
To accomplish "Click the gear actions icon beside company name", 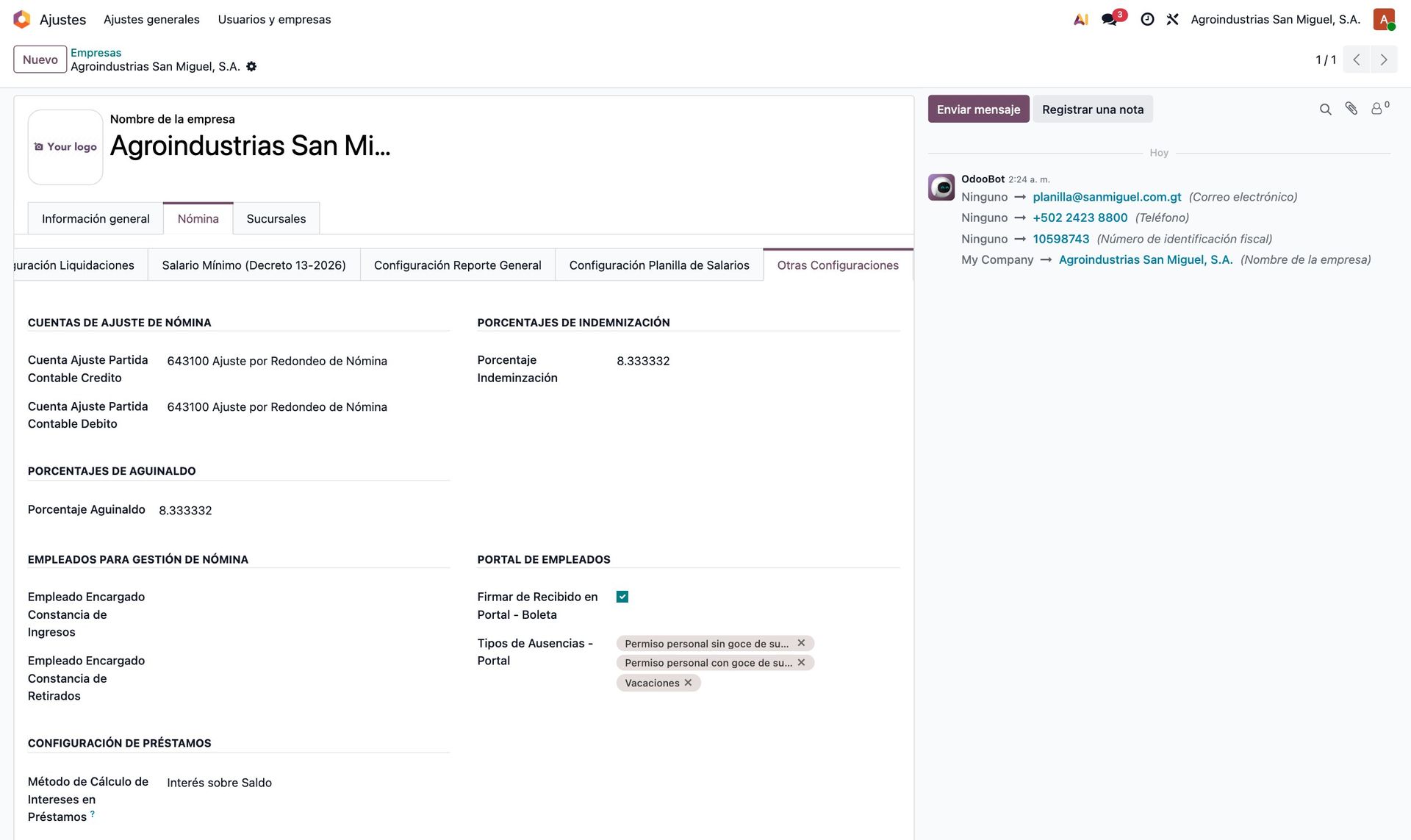I will click(x=251, y=66).
